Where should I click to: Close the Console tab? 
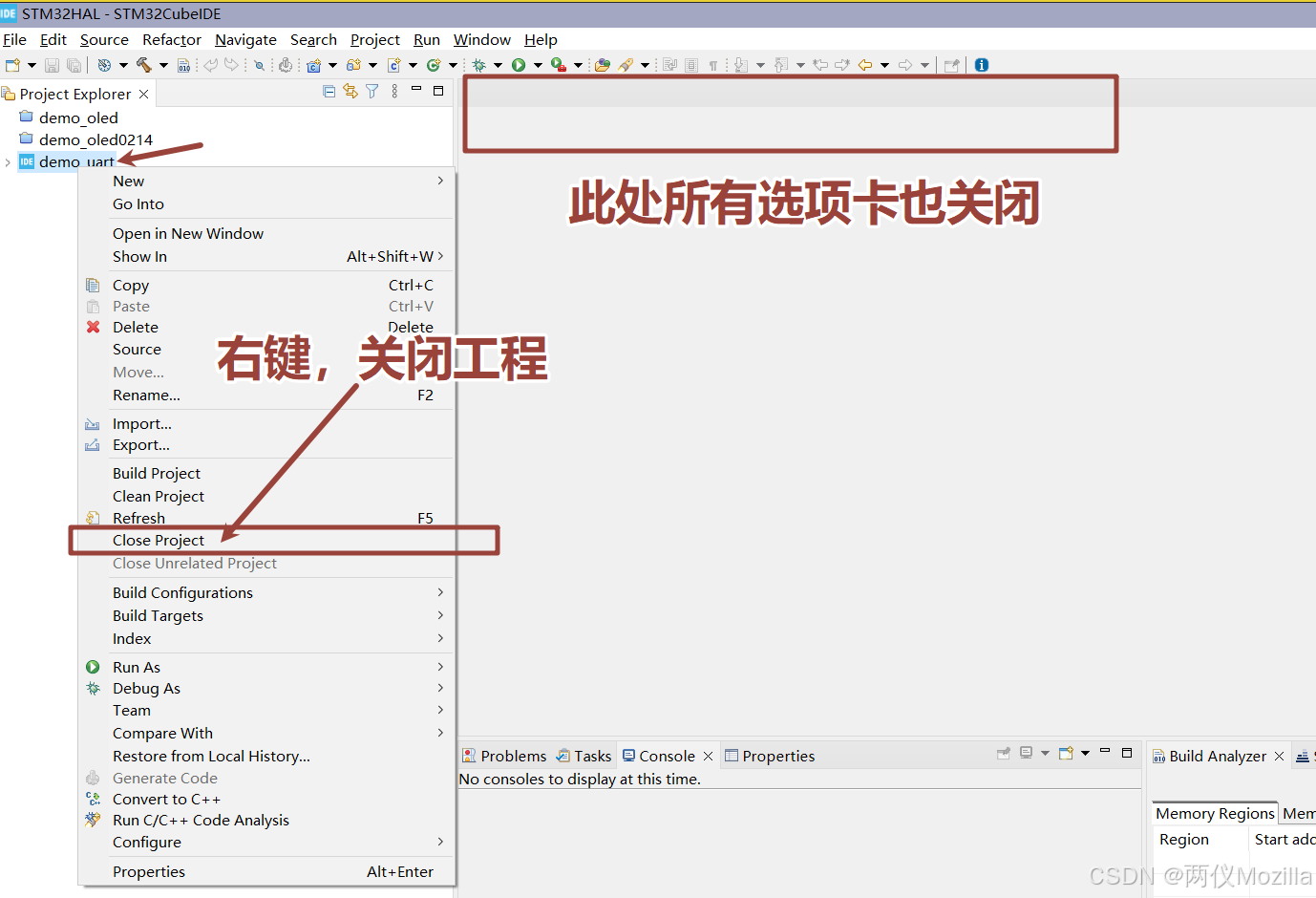pos(708,756)
